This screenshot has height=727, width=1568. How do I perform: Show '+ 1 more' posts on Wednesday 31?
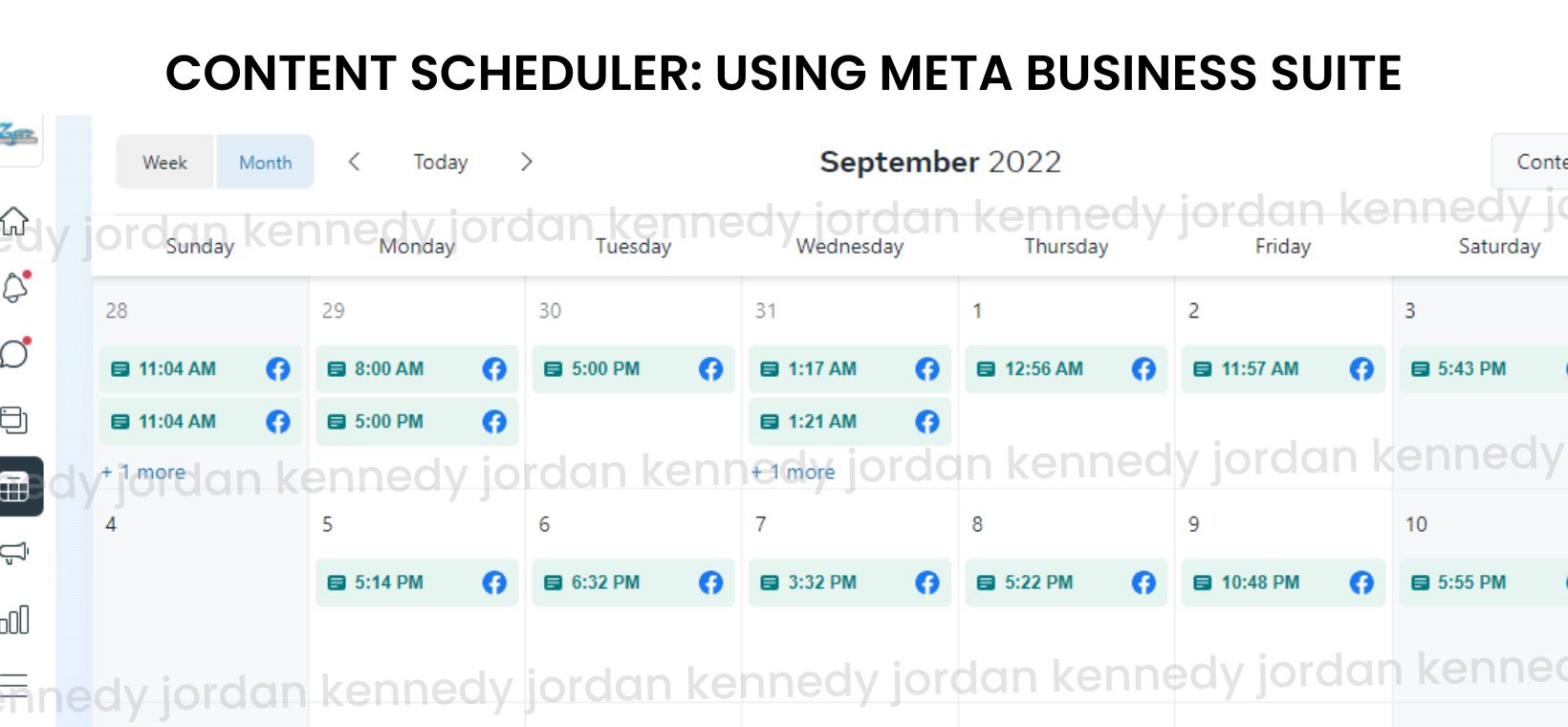coord(794,472)
